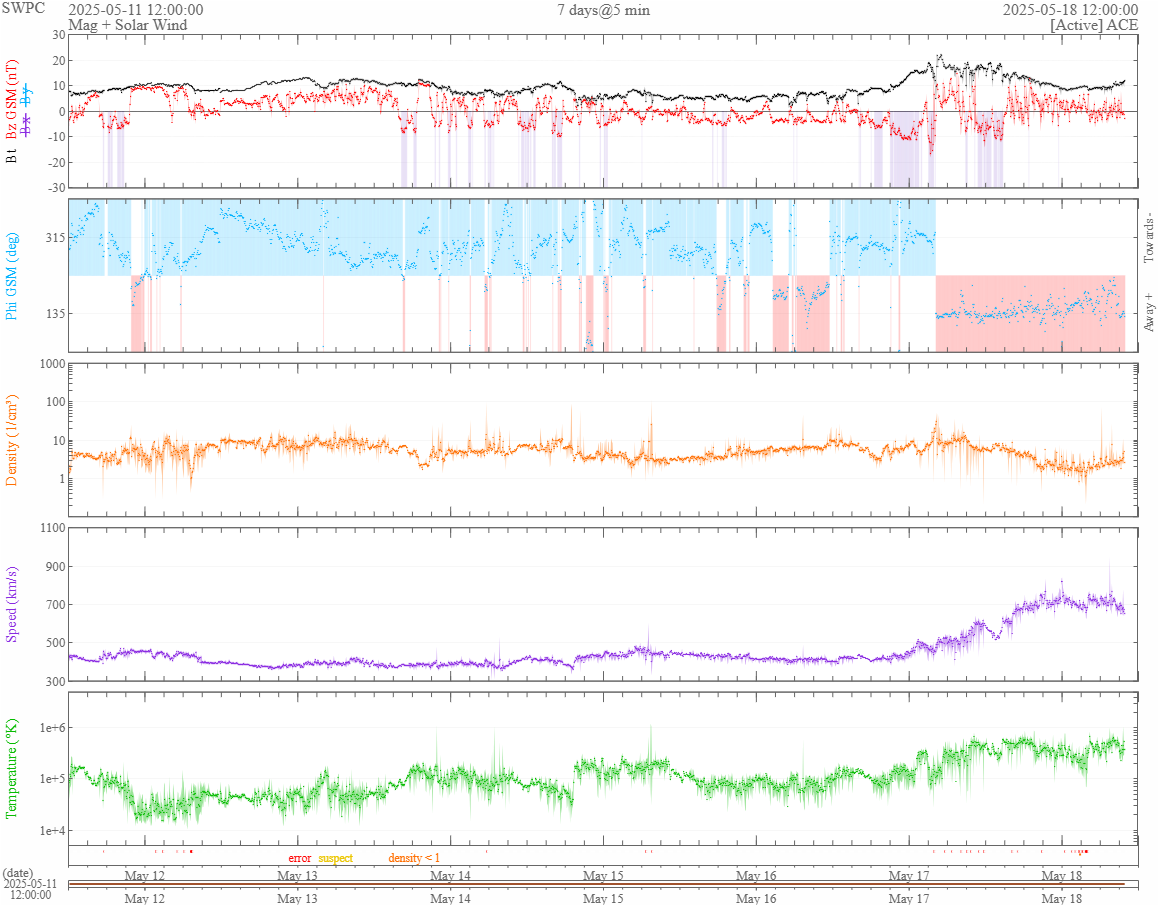Screen dimensions: 1158x905
Task: Toggle the By series legend entry
Action: pos(27,95)
